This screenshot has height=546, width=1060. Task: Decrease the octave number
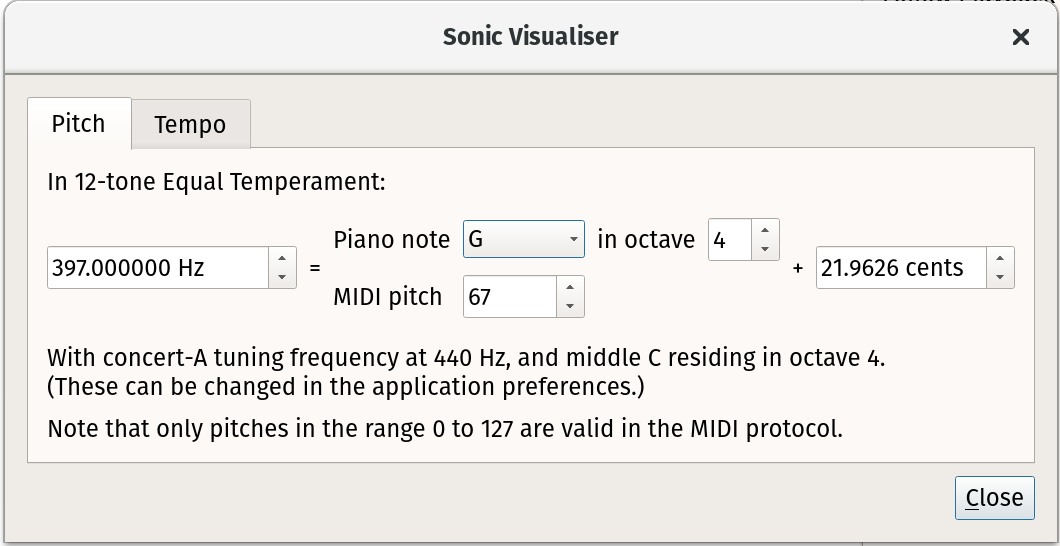(x=764, y=249)
